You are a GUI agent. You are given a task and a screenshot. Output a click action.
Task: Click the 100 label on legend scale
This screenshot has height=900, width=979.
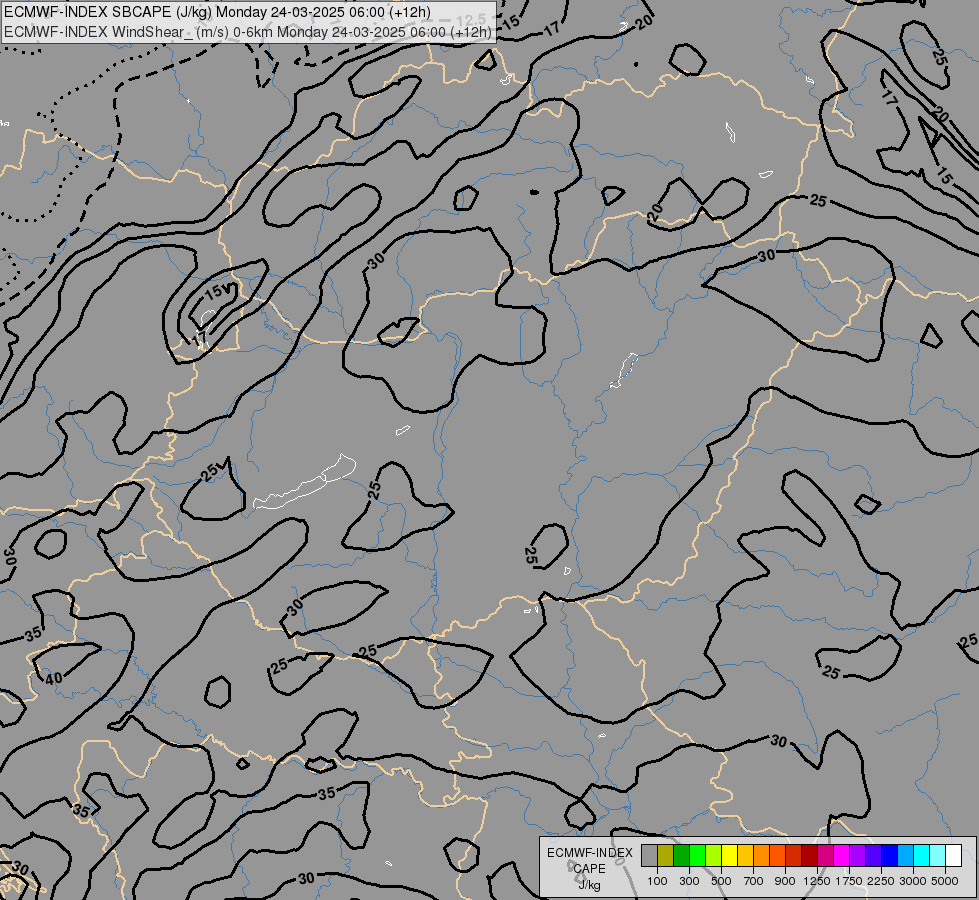point(657,881)
